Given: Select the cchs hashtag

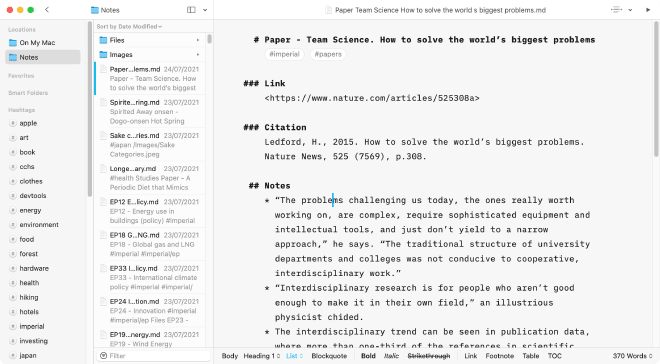Looking at the screenshot, I should [x=27, y=167].
